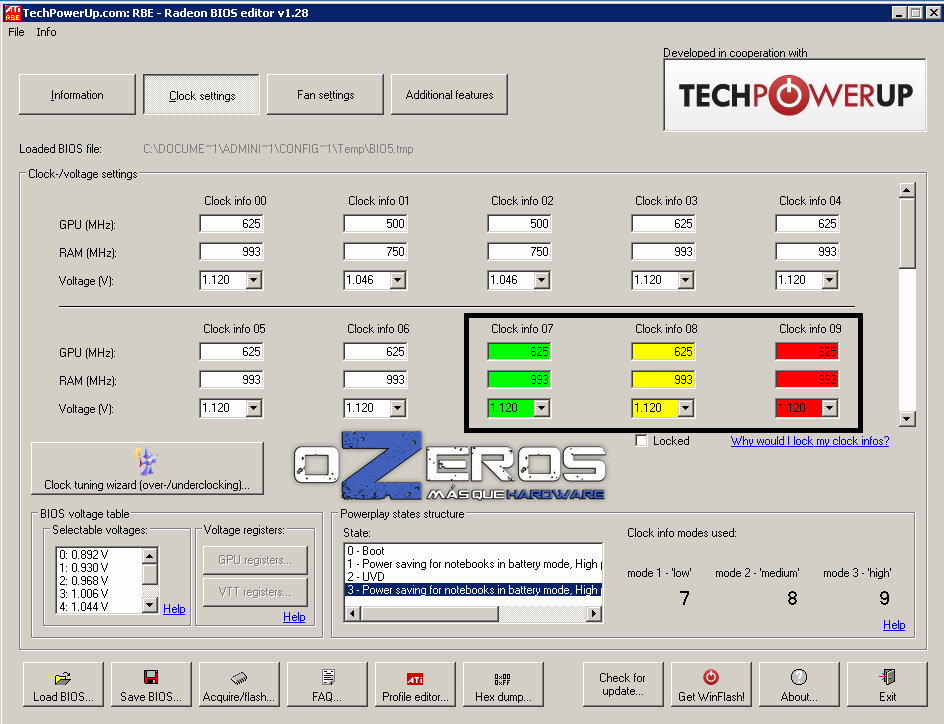Expand Clock info 01 voltage dropdown

398,280
